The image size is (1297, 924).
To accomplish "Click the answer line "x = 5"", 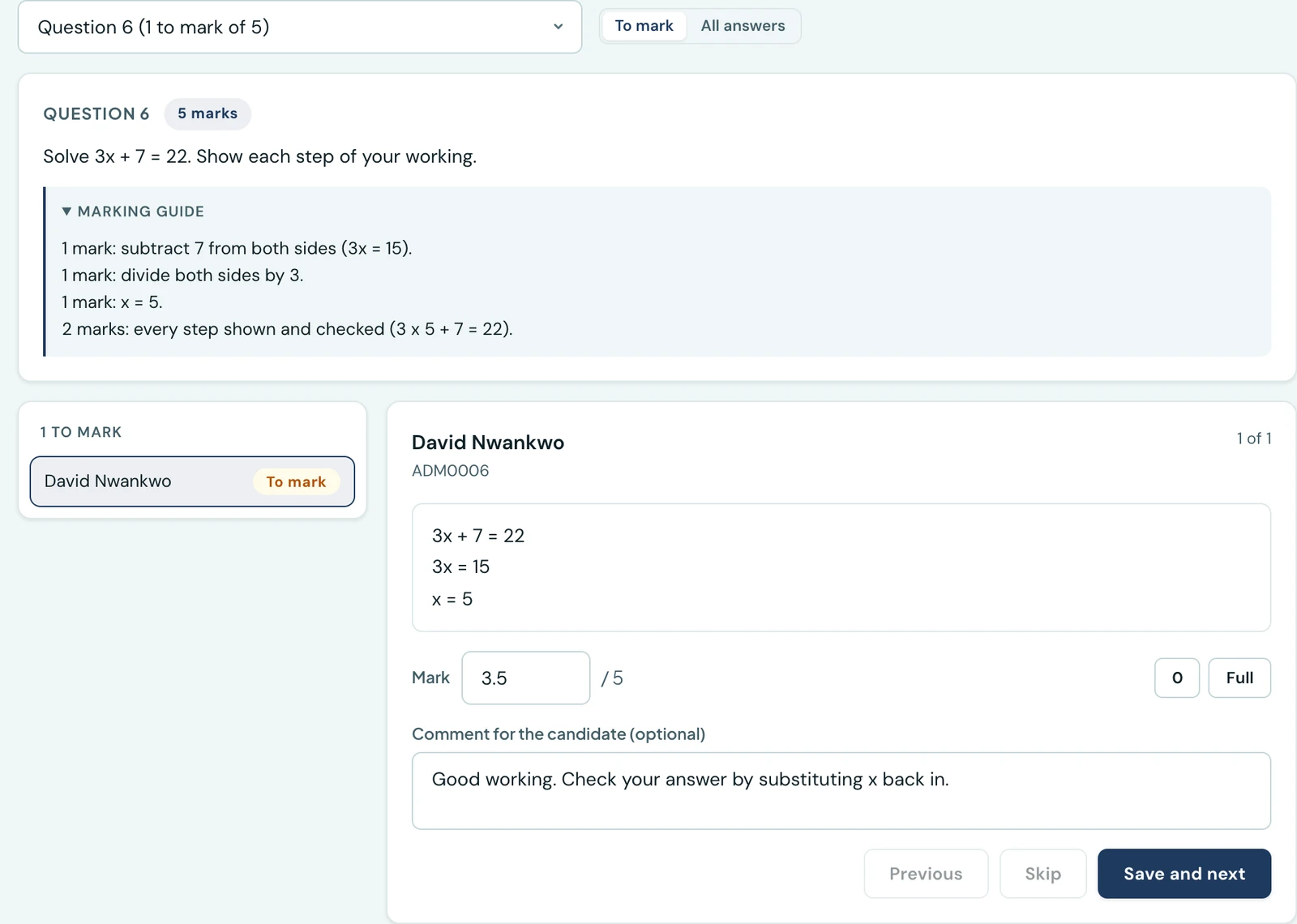I will [x=452, y=599].
